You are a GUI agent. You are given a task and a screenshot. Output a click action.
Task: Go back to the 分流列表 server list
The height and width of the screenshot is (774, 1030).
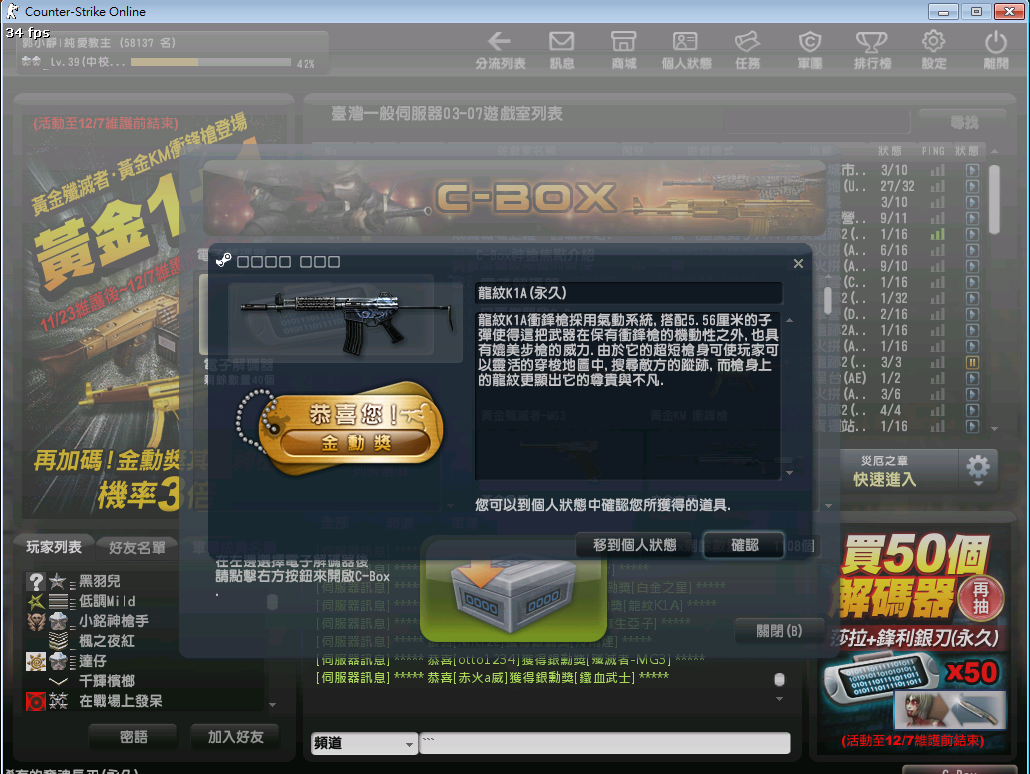tap(500, 51)
